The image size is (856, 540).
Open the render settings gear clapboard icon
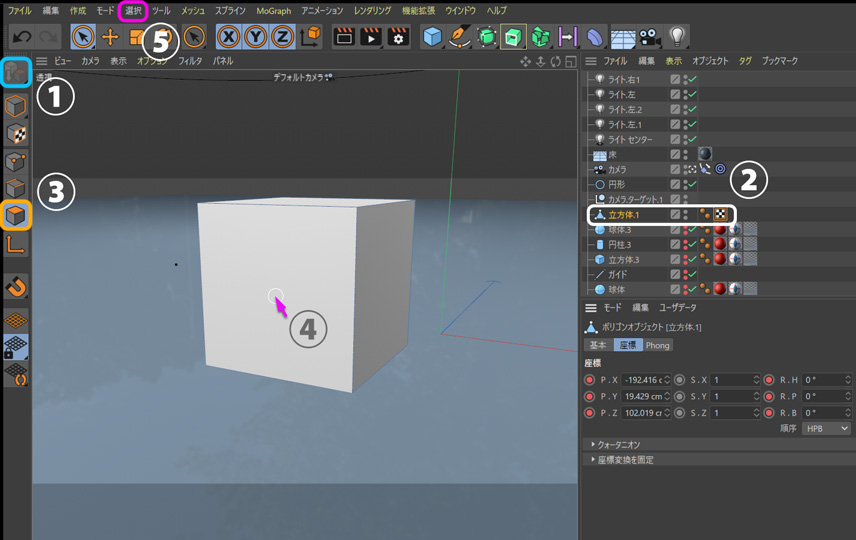click(398, 37)
